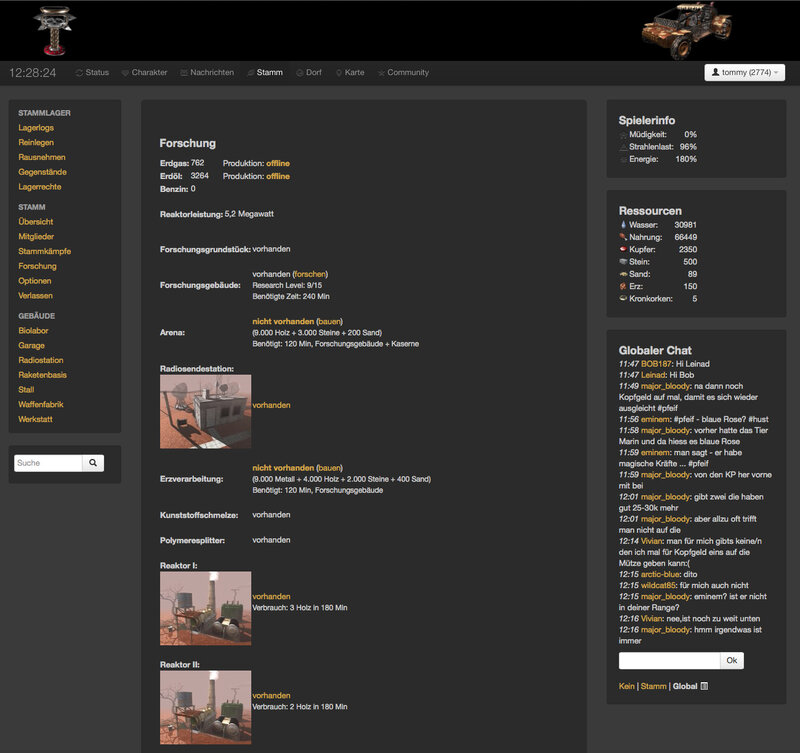Click the Erz ore icon in Ressourcen
This screenshot has height=753, width=800.
625,288
